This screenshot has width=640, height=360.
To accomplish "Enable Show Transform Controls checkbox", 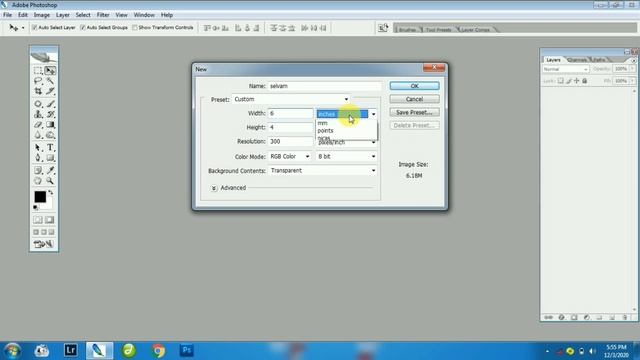I will click(x=135, y=27).
